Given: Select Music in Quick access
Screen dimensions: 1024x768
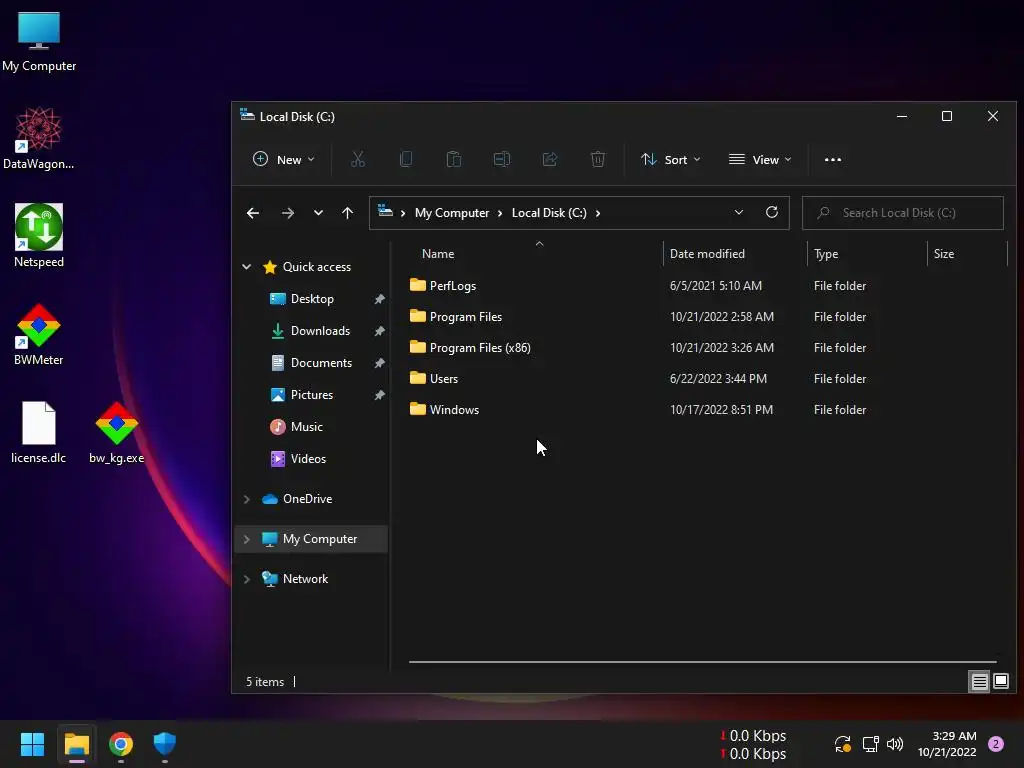Looking at the screenshot, I should coord(306,426).
